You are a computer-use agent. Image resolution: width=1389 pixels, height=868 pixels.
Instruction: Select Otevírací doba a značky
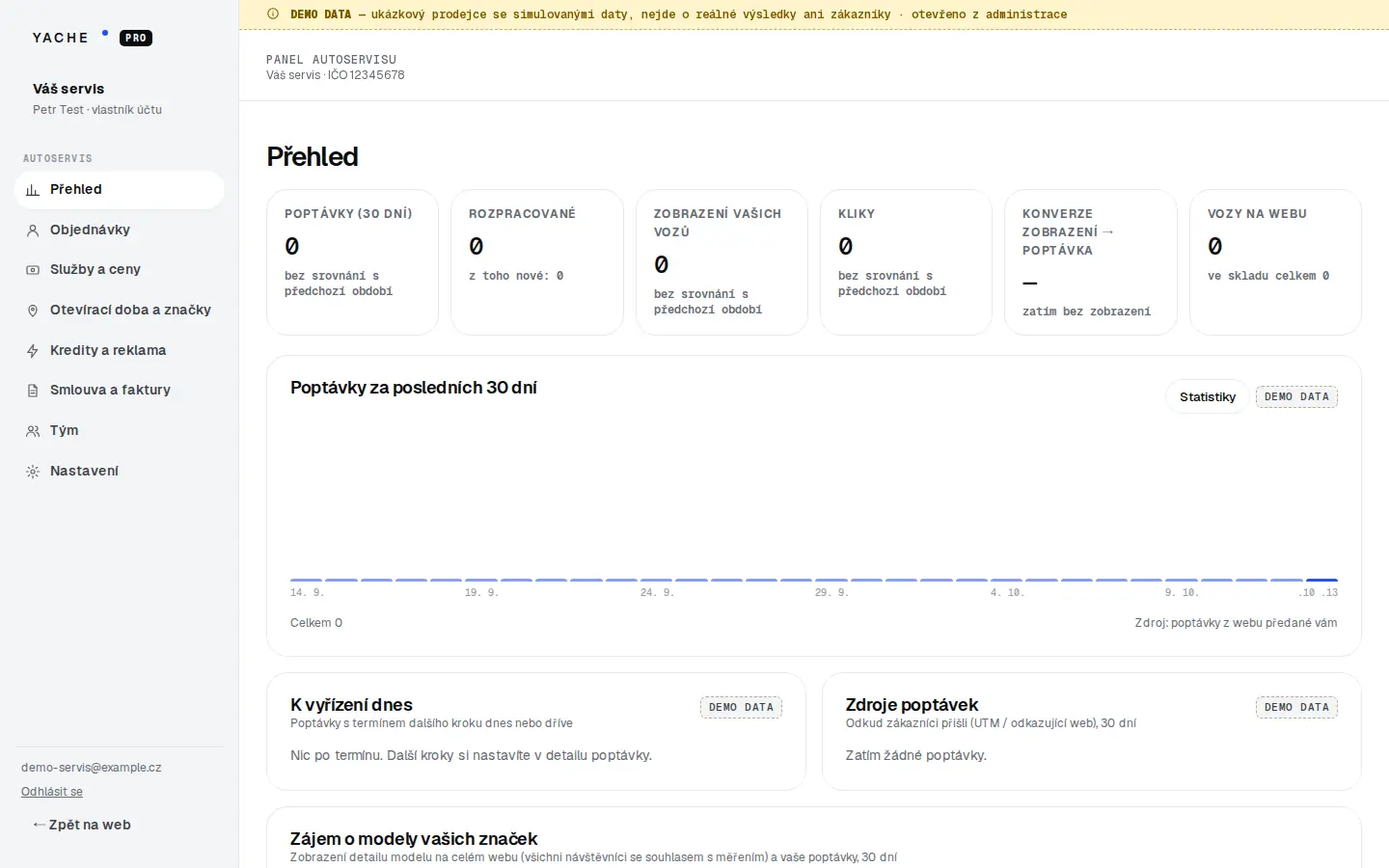click(120, 311)
